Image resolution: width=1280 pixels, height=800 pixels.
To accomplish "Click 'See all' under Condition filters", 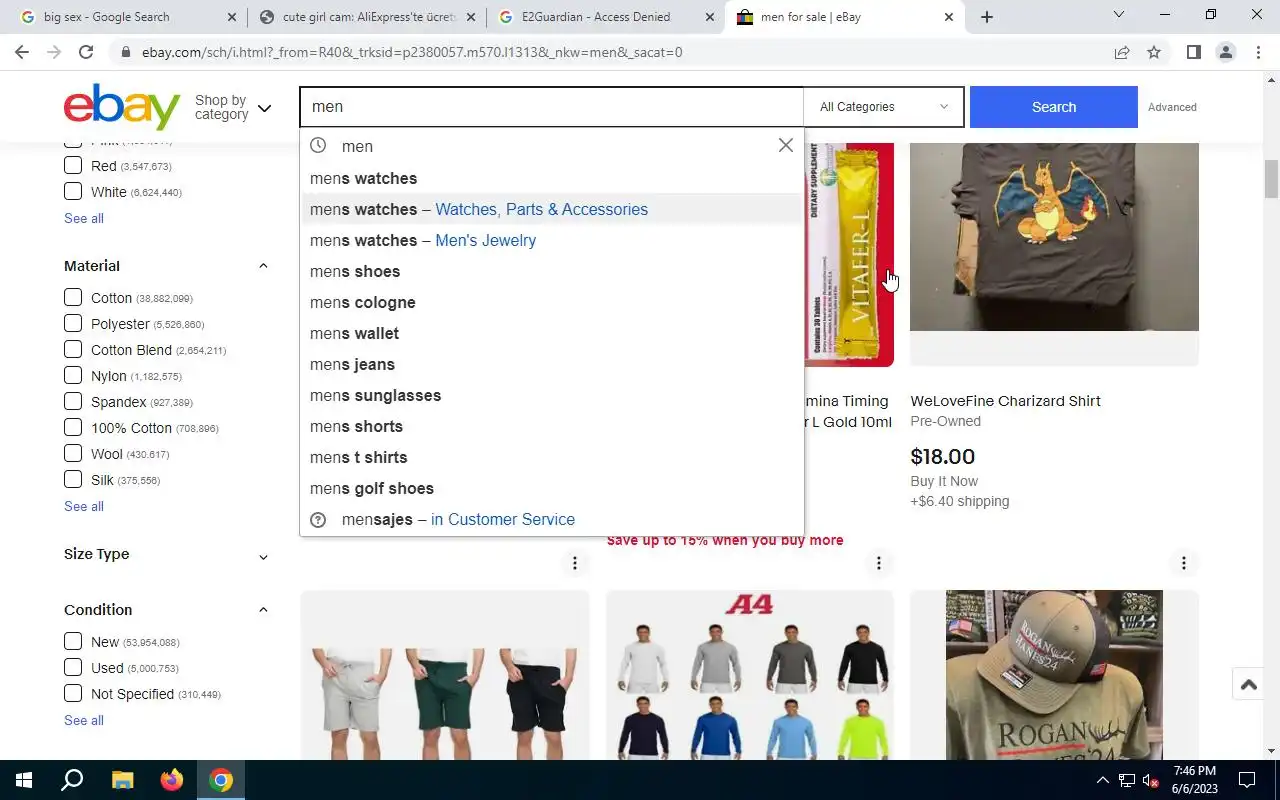I will pos(84,720).
